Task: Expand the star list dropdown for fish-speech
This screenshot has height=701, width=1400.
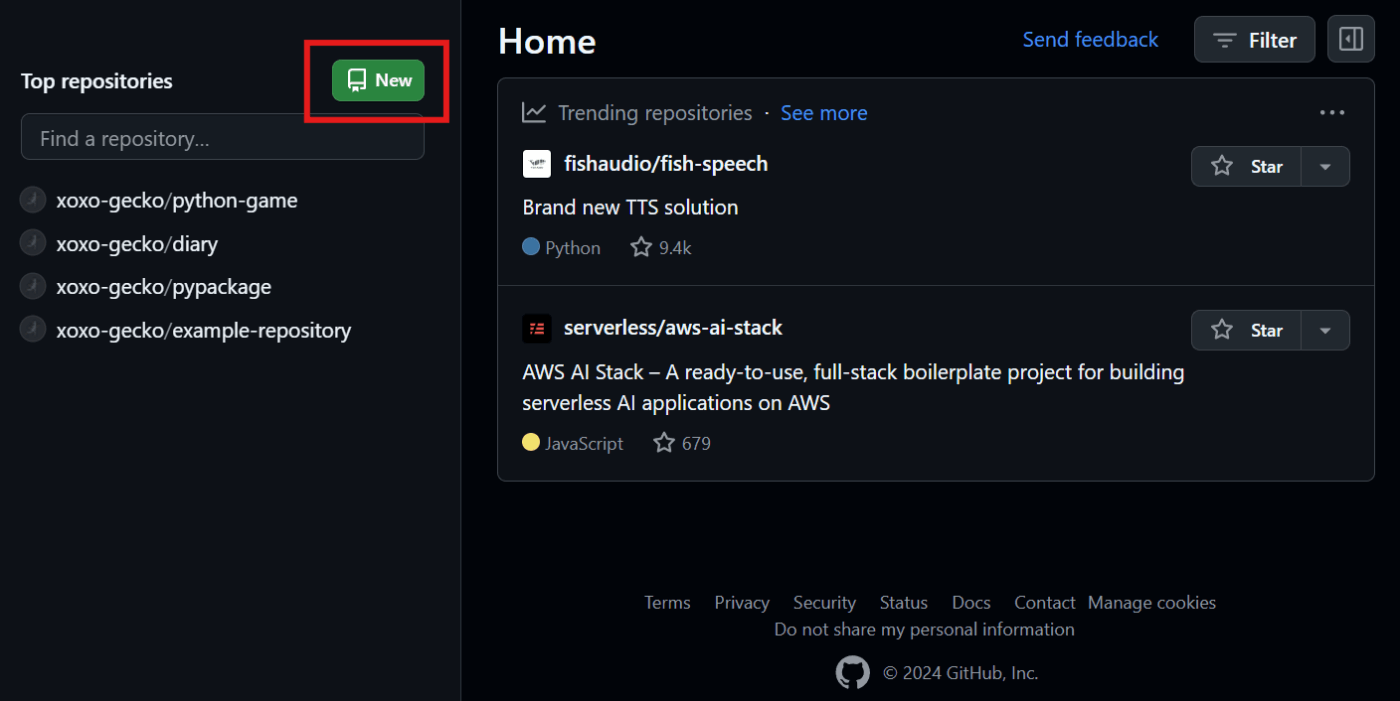Action: click(x=1325, y=167)
